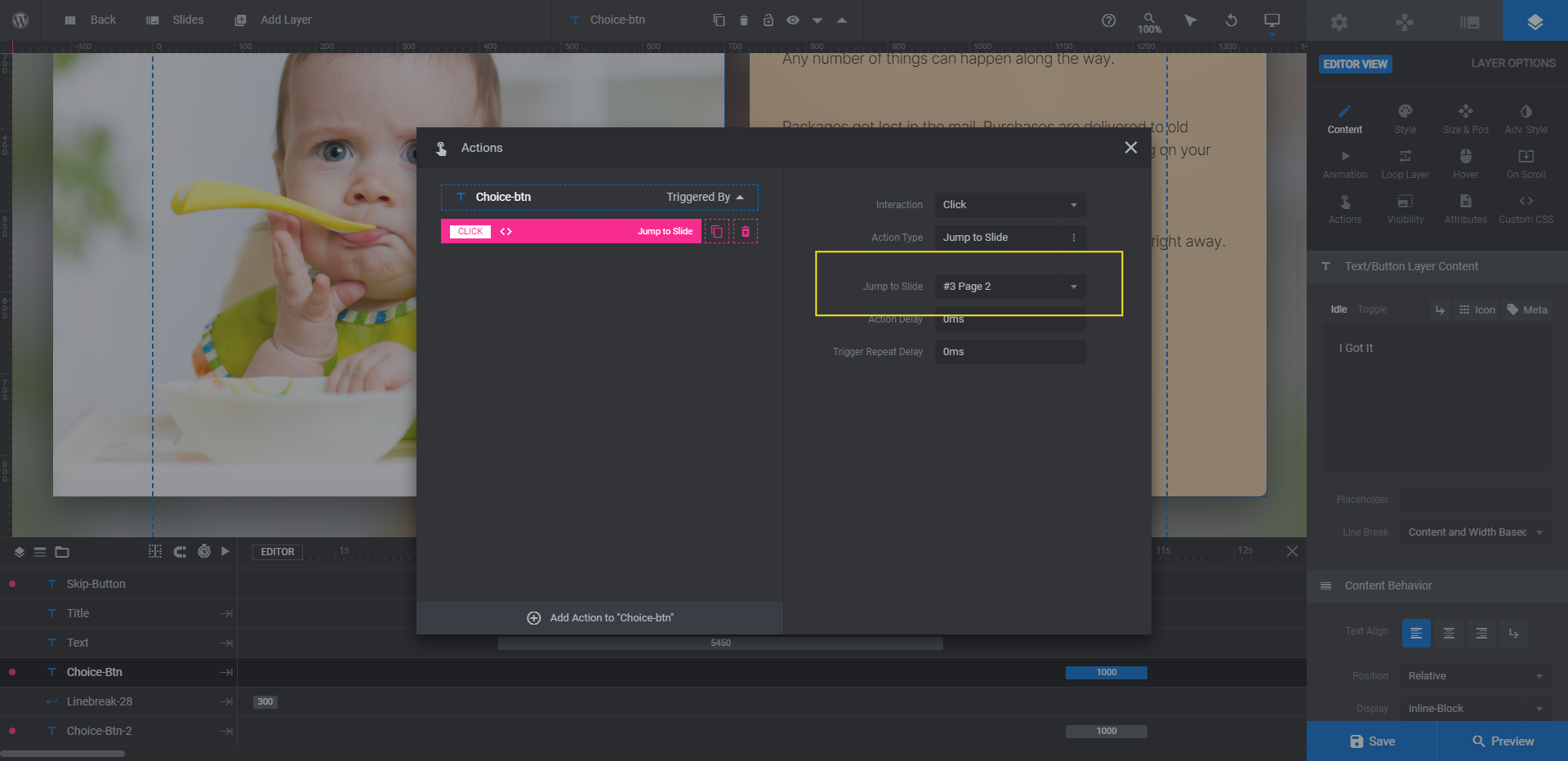
Task: Open the slide options tab
Action: tap(1470, 21)
